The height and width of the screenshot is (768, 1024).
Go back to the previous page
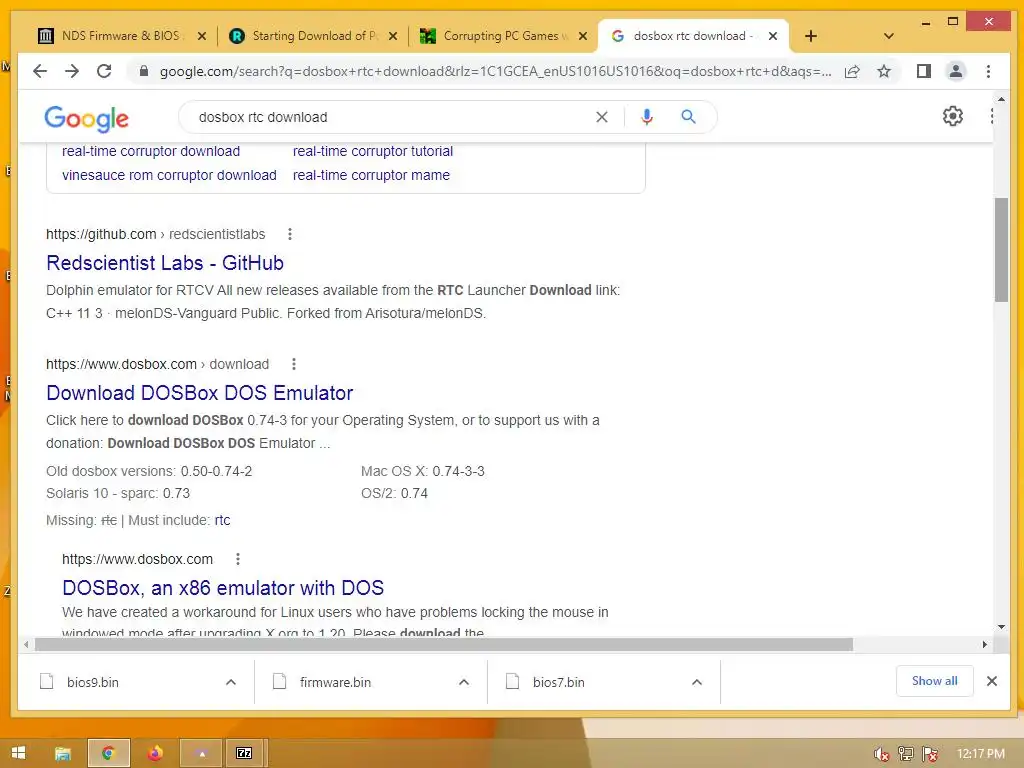pyautogui.click(x=40, y=71)
